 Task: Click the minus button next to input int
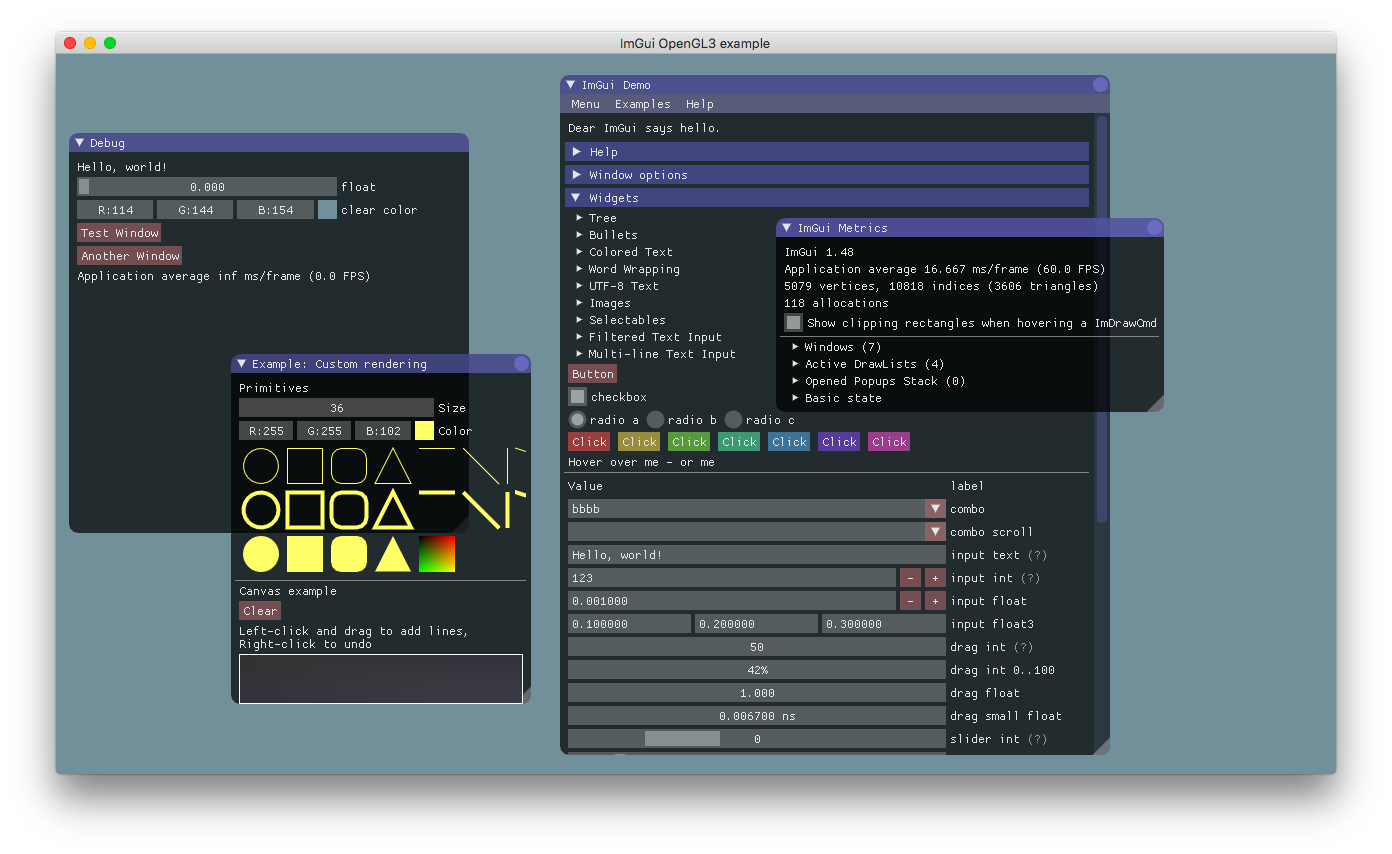coord(909,577)
